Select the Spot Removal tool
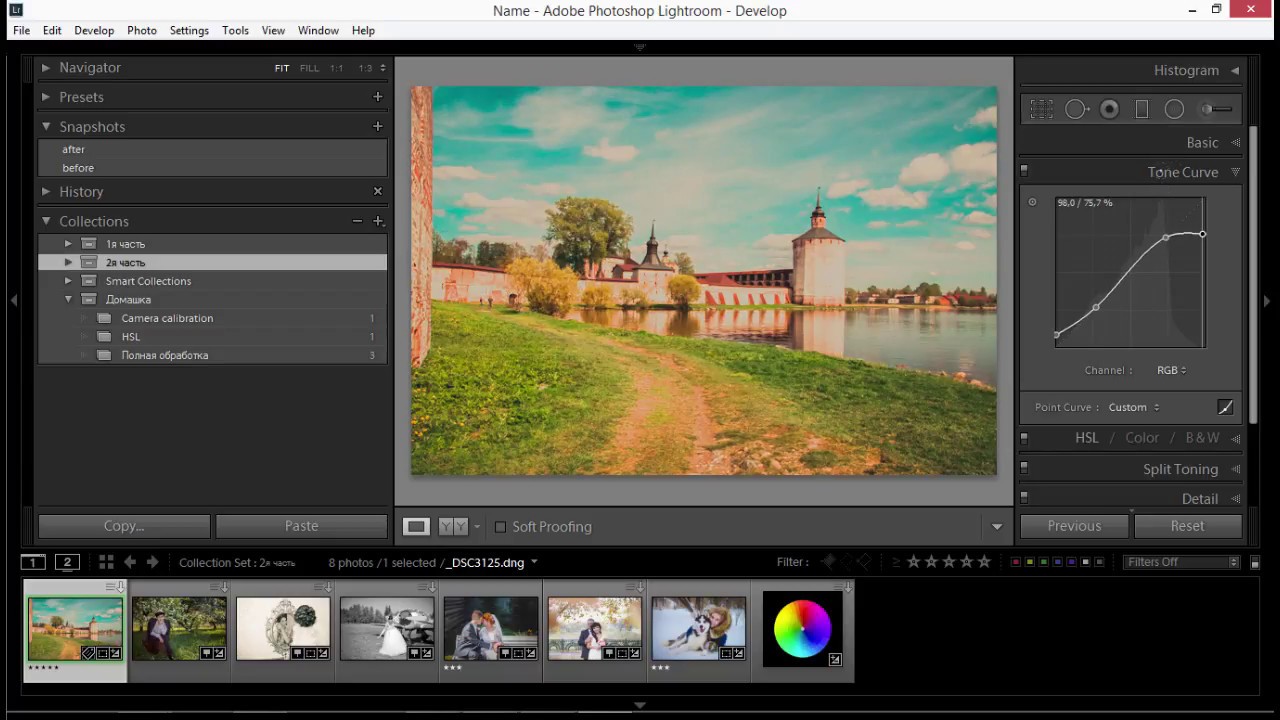This screenshot has height=720, width=1280. coord(1076,109)
